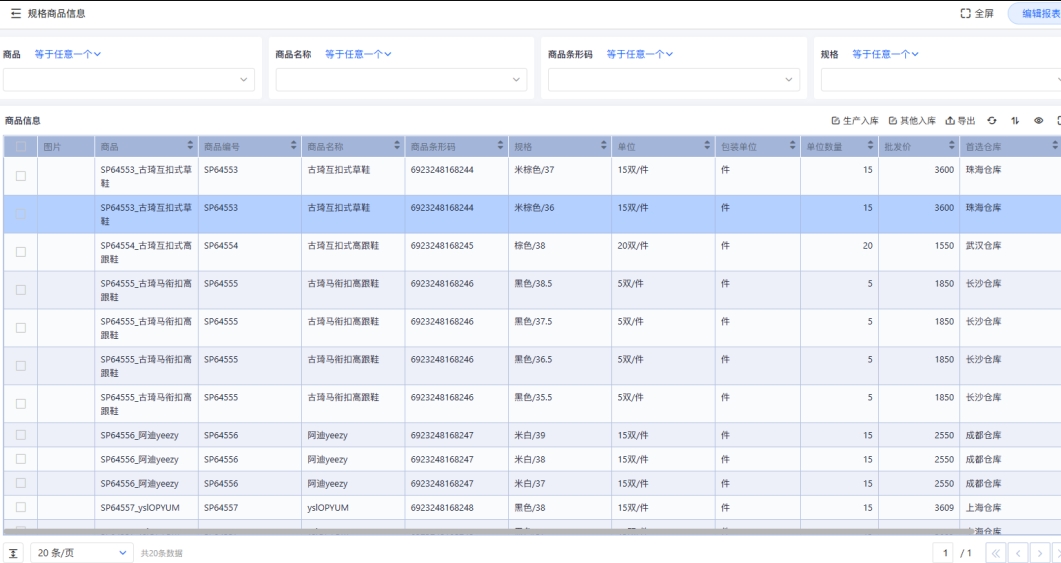Select the checkbox for 棕色/38 高跟鞋 row
This screenshot has height=563, width=1061.
[x=20, y=252]
